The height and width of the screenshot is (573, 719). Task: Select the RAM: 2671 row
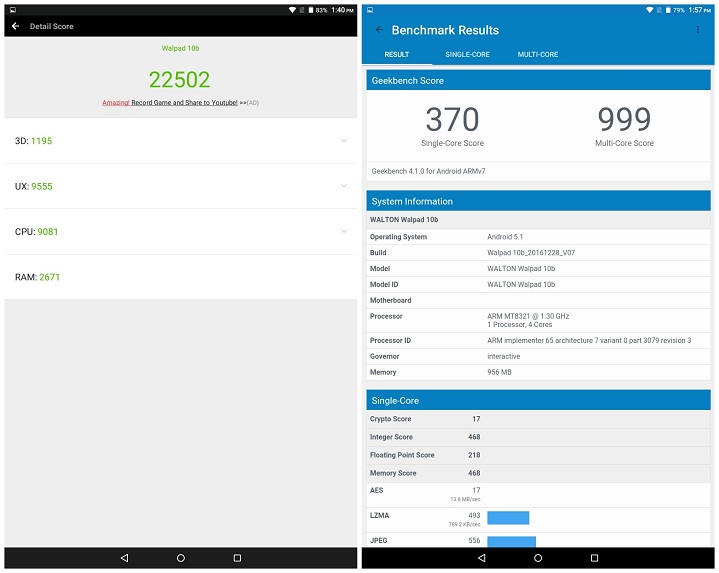181,277
